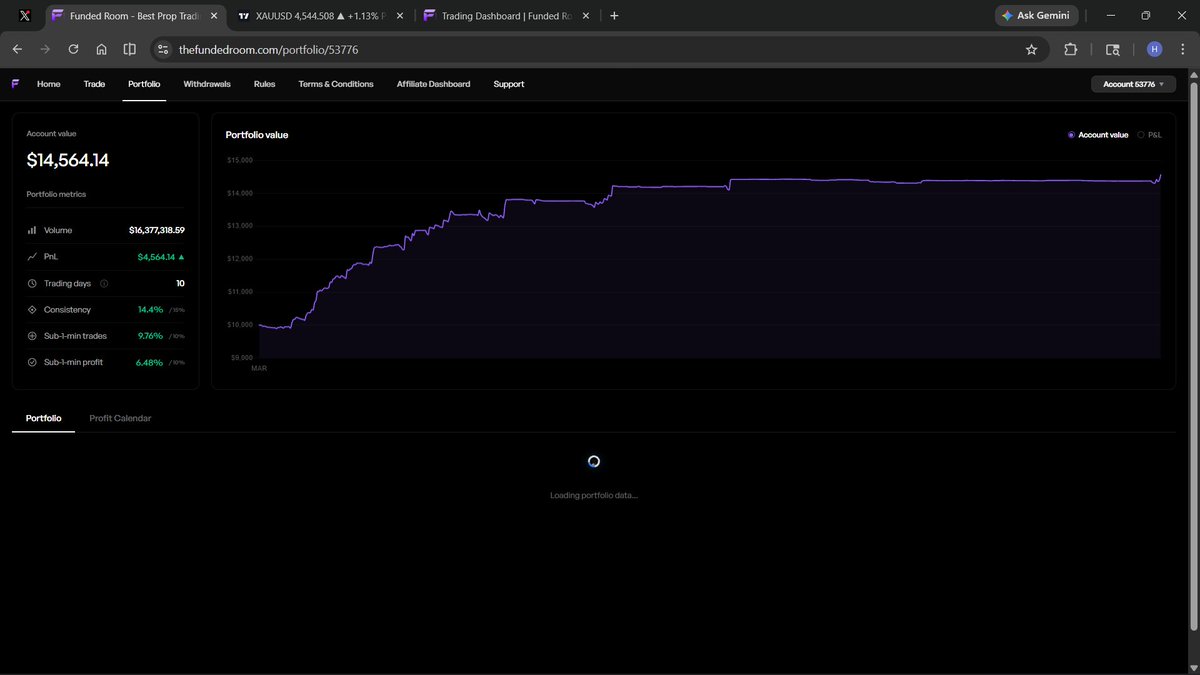
Task: Switch to the X browser tab
Action: pos(25,16)
